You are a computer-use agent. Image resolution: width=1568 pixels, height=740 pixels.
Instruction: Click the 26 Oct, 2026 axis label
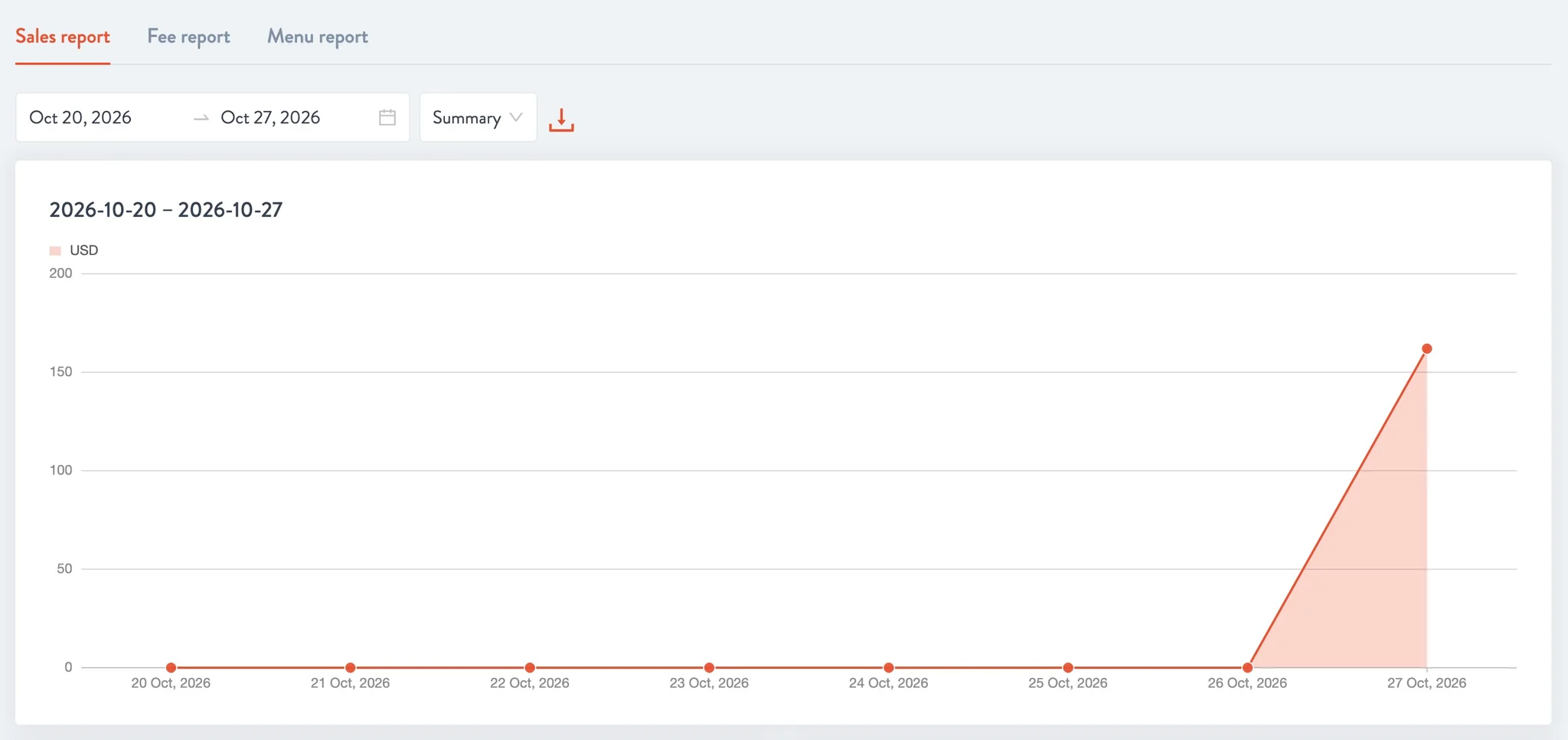point(1247,683)
